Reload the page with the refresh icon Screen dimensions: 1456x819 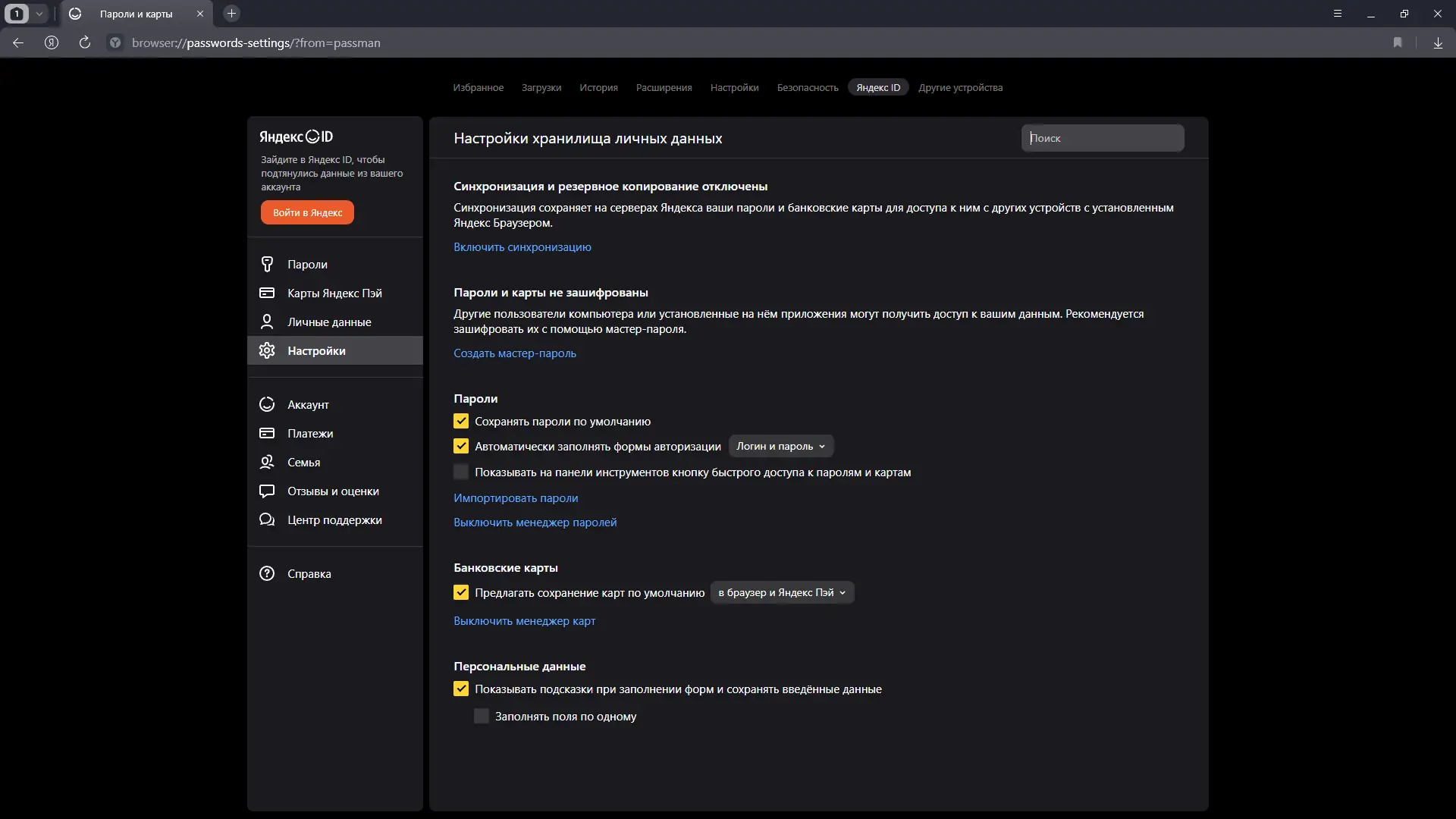(x=85, y=43)
